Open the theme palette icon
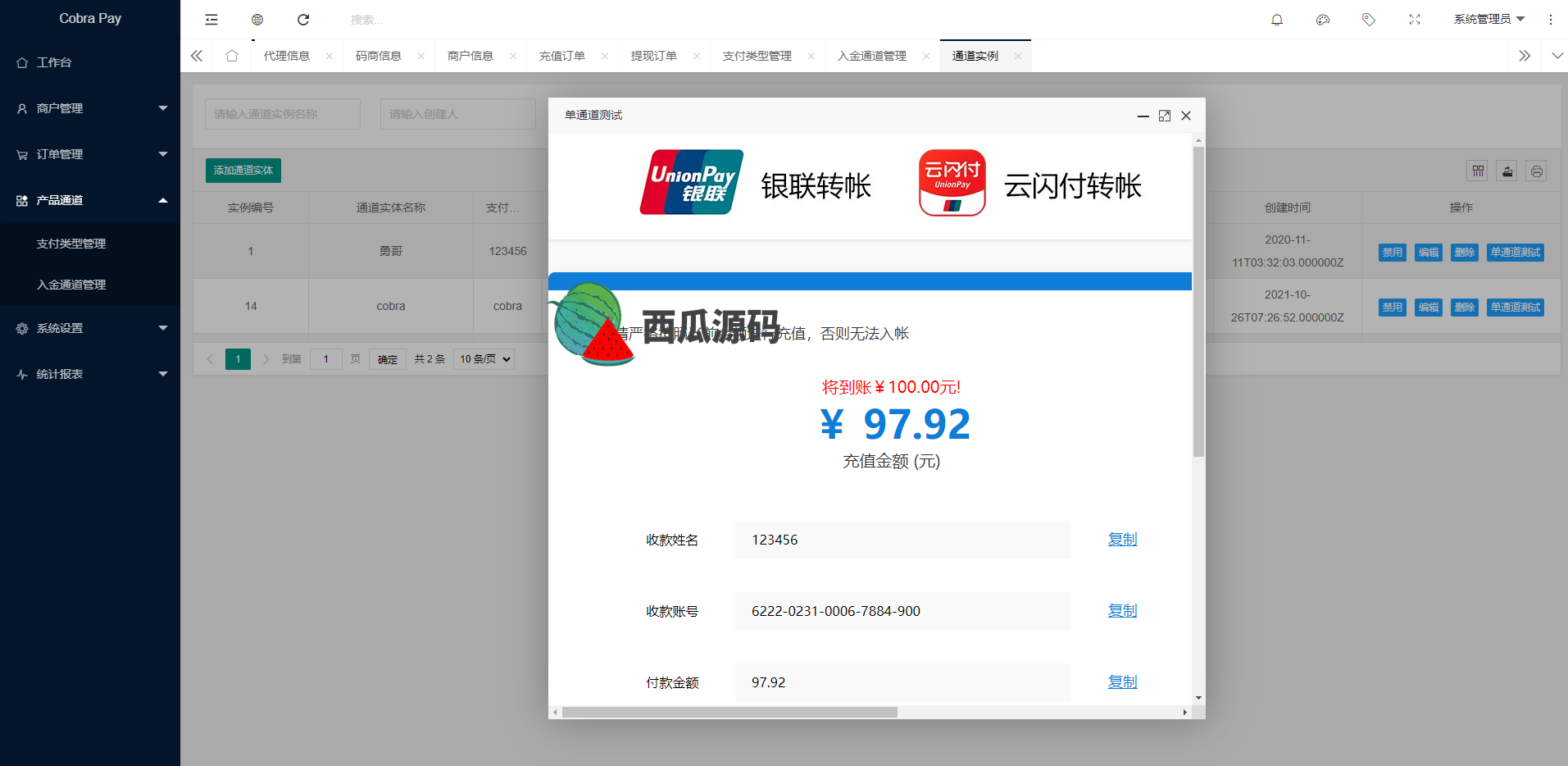Viewport: 1568px width, 766px height. tap(1323, 20)
